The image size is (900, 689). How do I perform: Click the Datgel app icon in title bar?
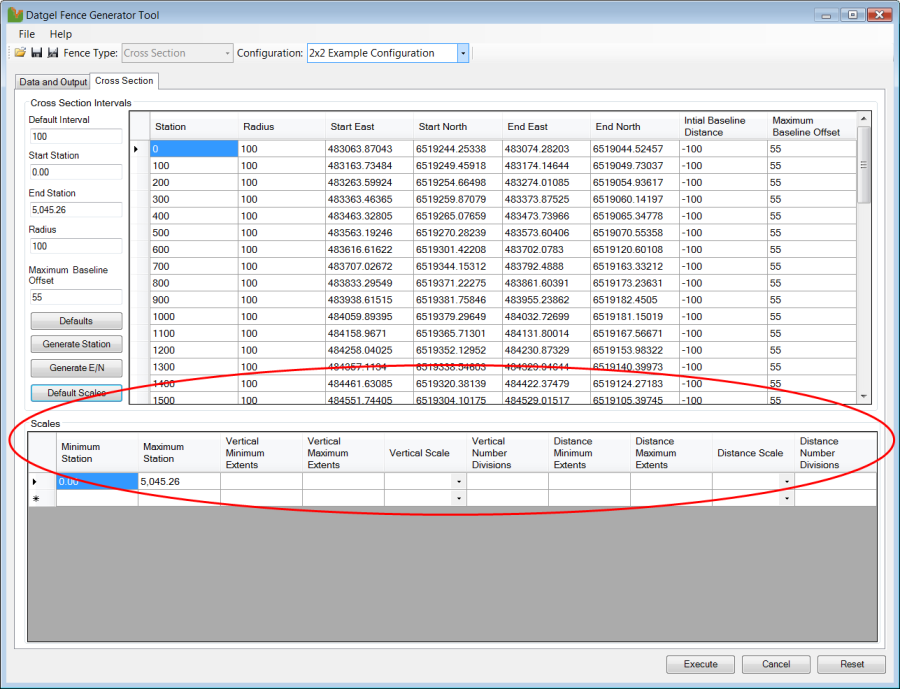point(13,15)
